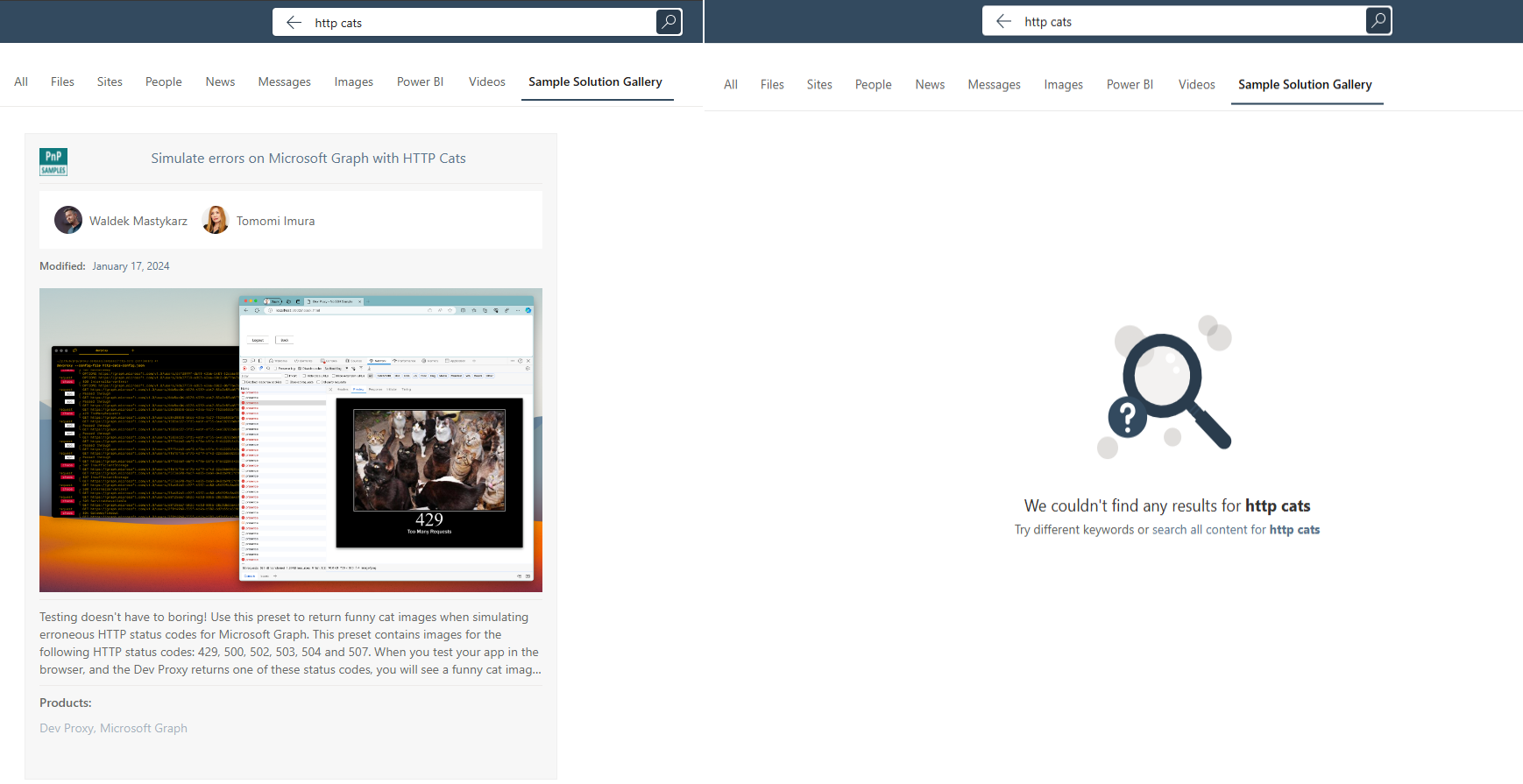Select the Videos tab in left pane
The height and width of the screenshot is (784, 1523).
[x=487, y=81]
